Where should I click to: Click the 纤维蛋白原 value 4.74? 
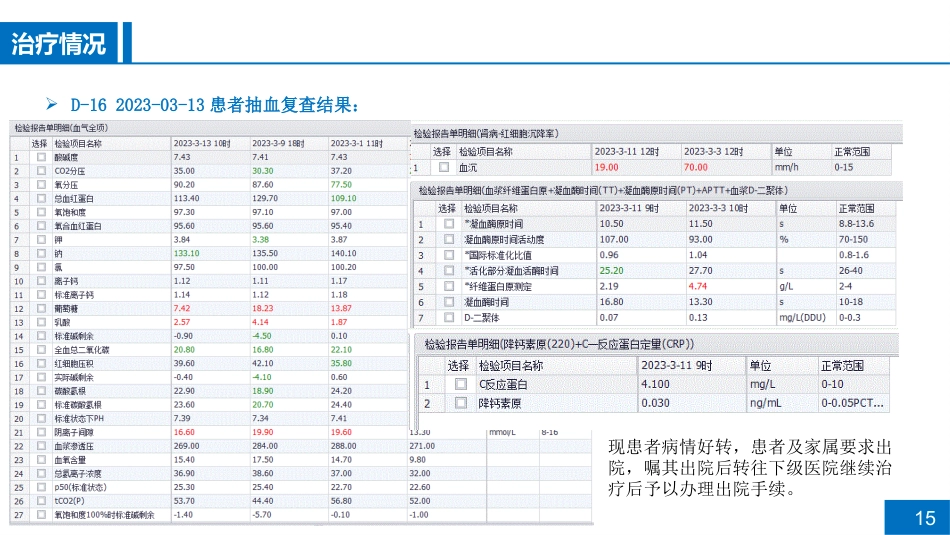coord(698,286)
